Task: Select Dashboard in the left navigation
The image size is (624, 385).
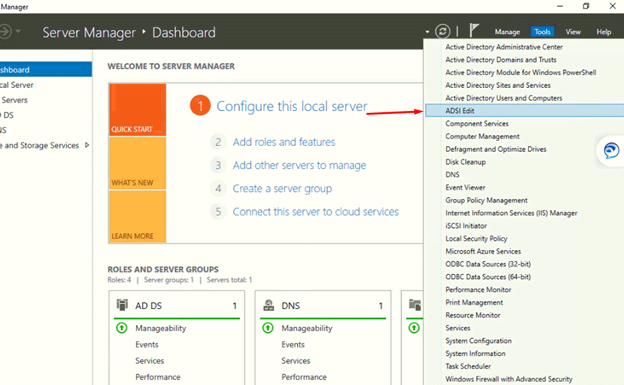Action: click(x=46, y=70)
